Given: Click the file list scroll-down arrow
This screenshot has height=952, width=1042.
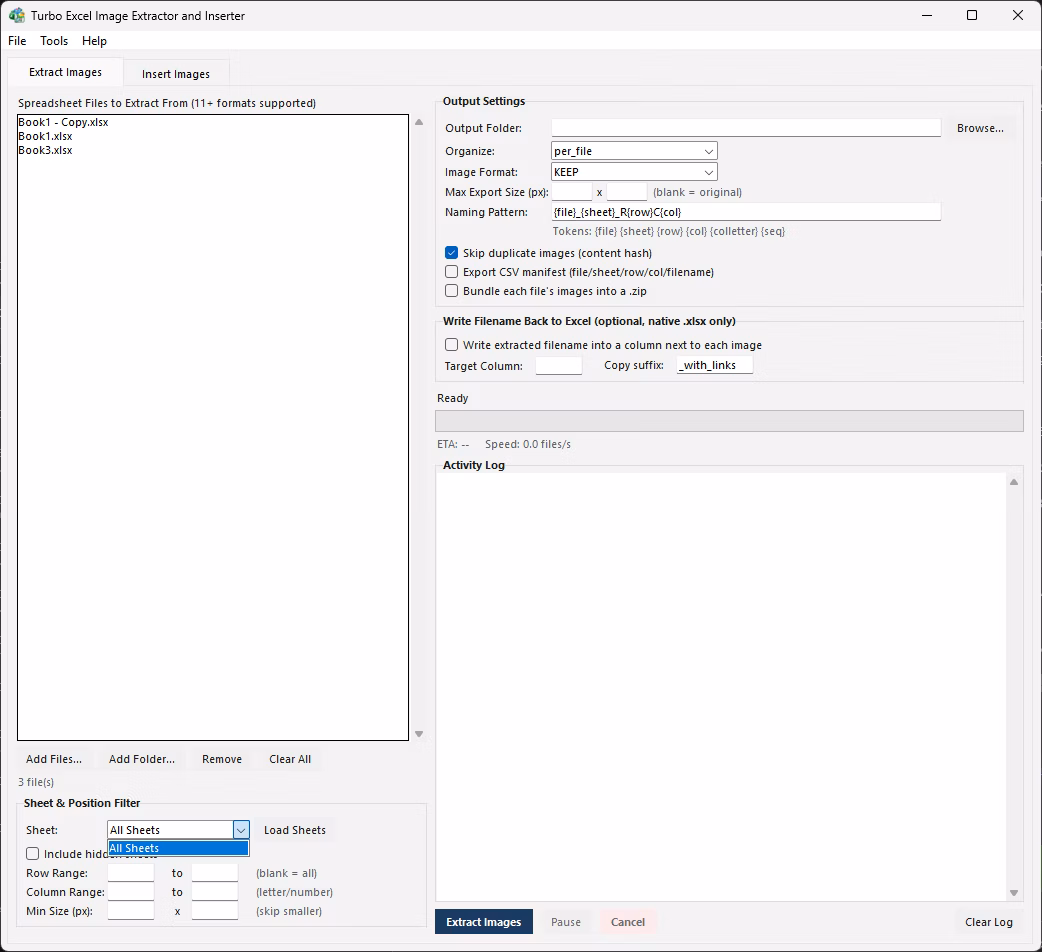Looking at the screenshot, I should 419,734.
